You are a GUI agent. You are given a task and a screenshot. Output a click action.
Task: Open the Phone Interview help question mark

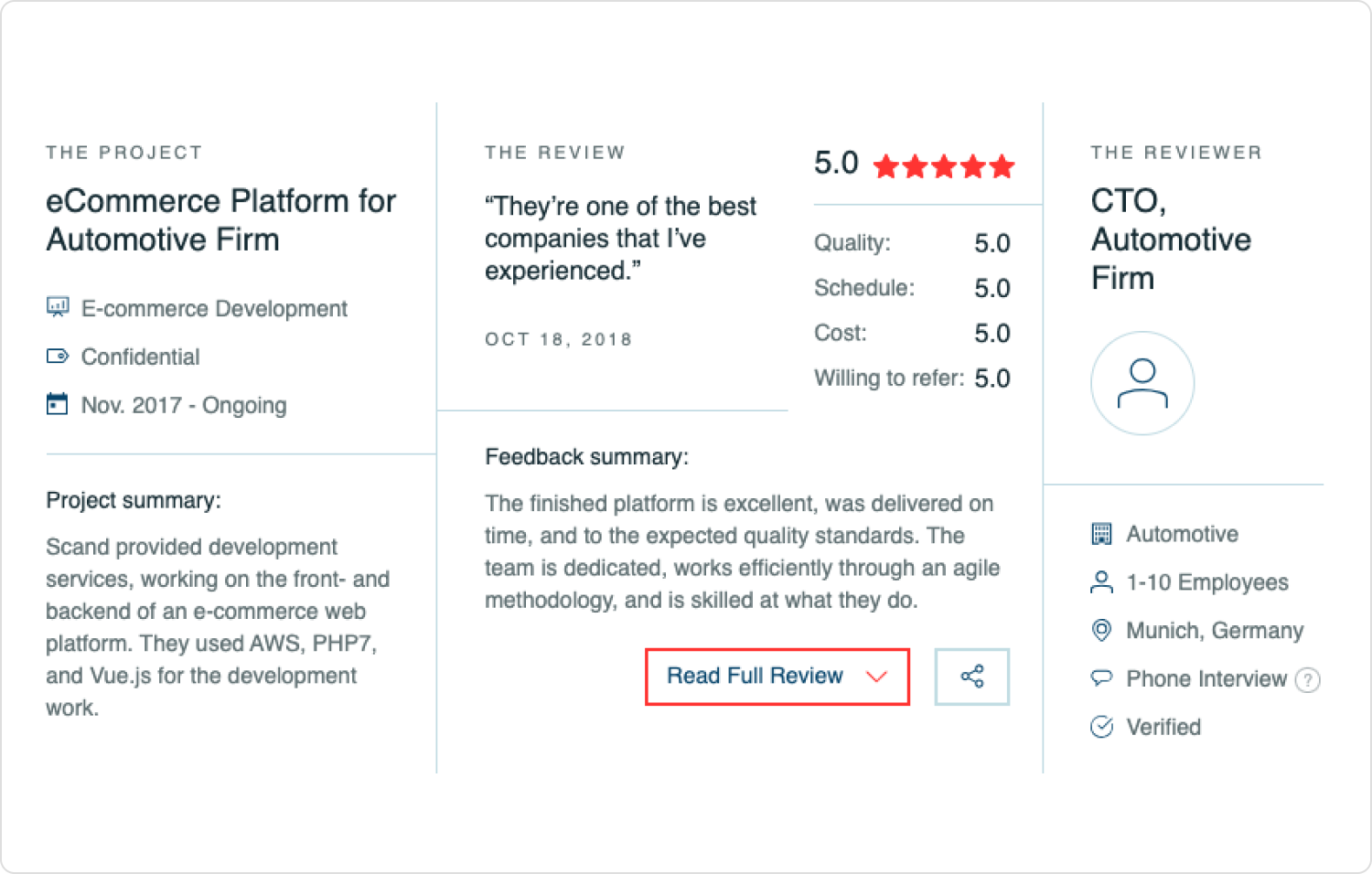1308,680
